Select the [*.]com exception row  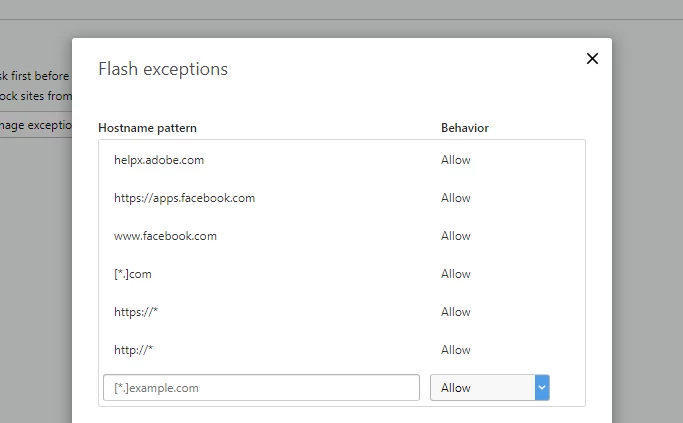point(342,274)
